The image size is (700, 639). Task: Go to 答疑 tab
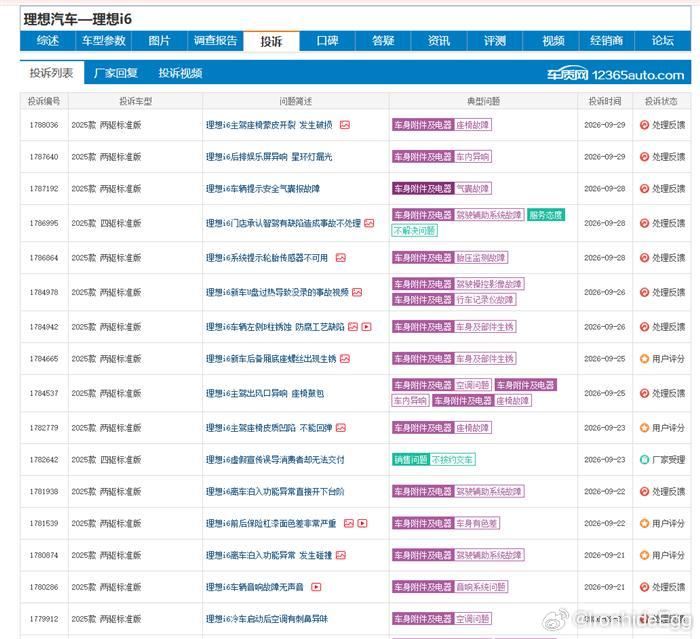pos(383,41)
